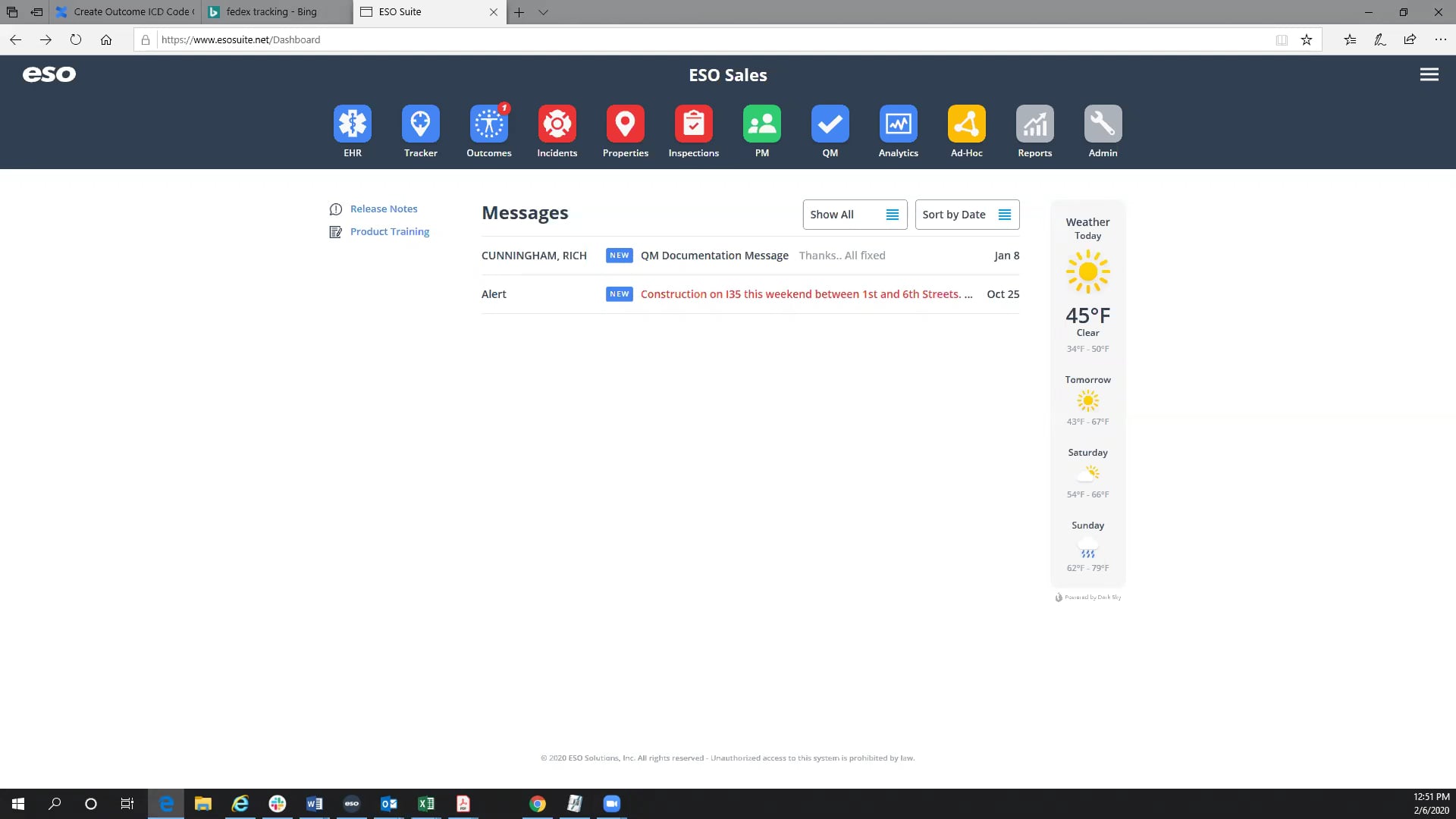The height and width of the screenshot is (819, 1456).
Task: Expand the Show All filter dropdown
Action: coord(855,215)
